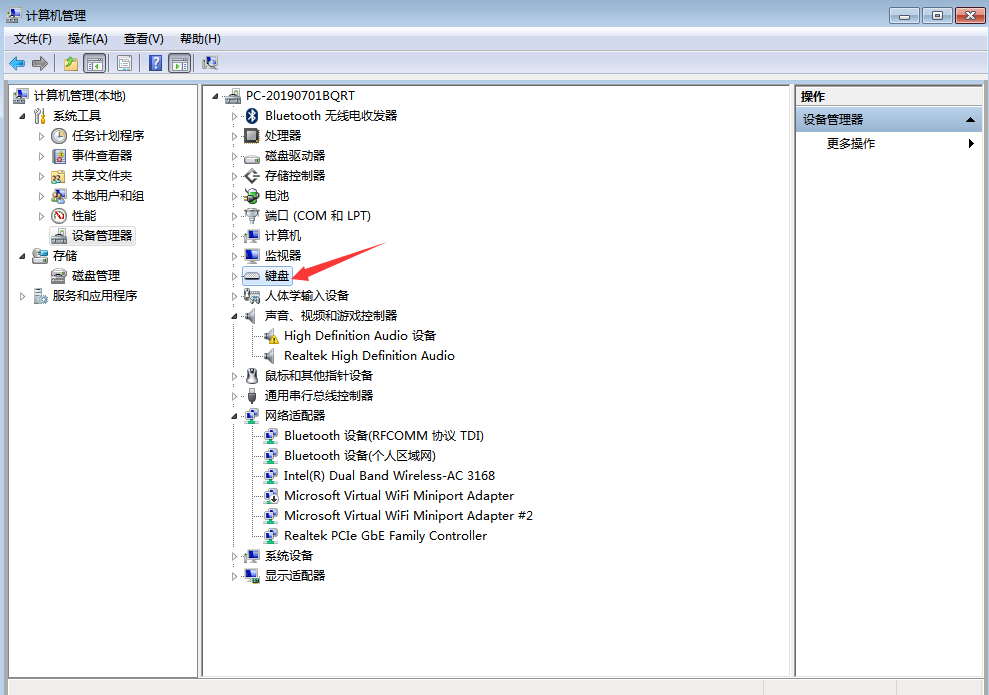The width and height of the screenshot is (989, 695).
Task: Click the 通用串行总线控制器 label text
Action: pyautogui.click(x=319, y=396)
